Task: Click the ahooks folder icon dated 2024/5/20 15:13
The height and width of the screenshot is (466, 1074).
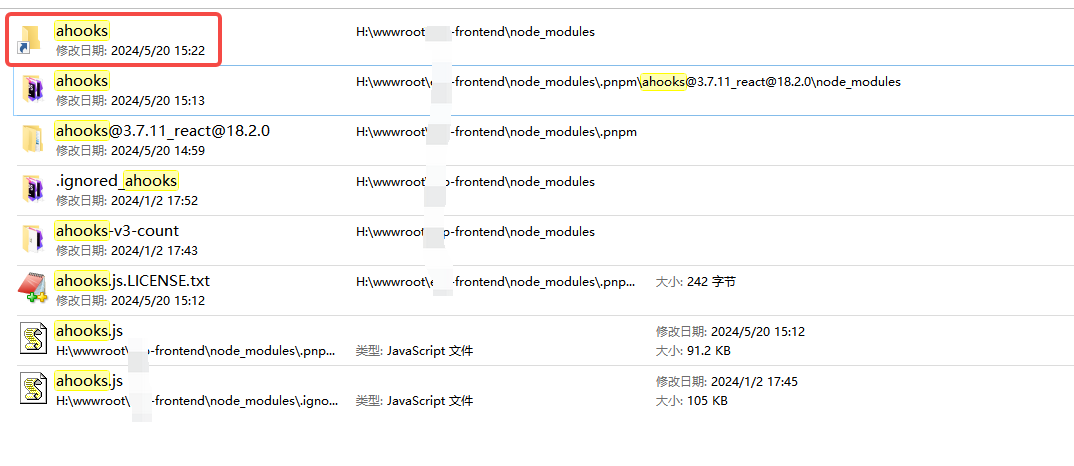Action: [x=33, y=90]
